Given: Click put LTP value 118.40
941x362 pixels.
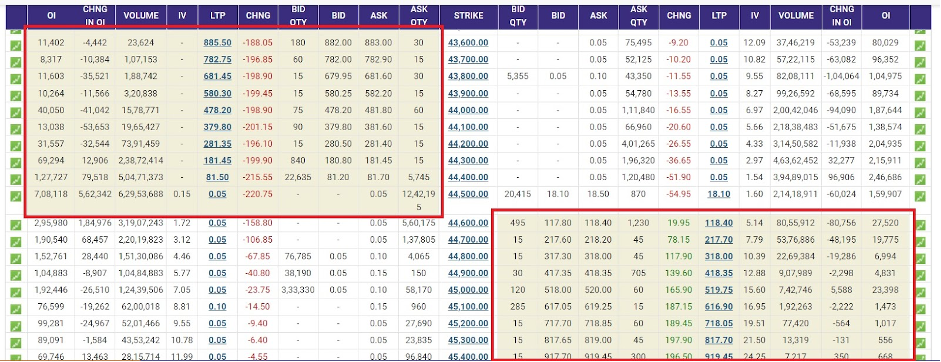Looking at the screenshot, I should pyautogui.click(x=719, y=223).
